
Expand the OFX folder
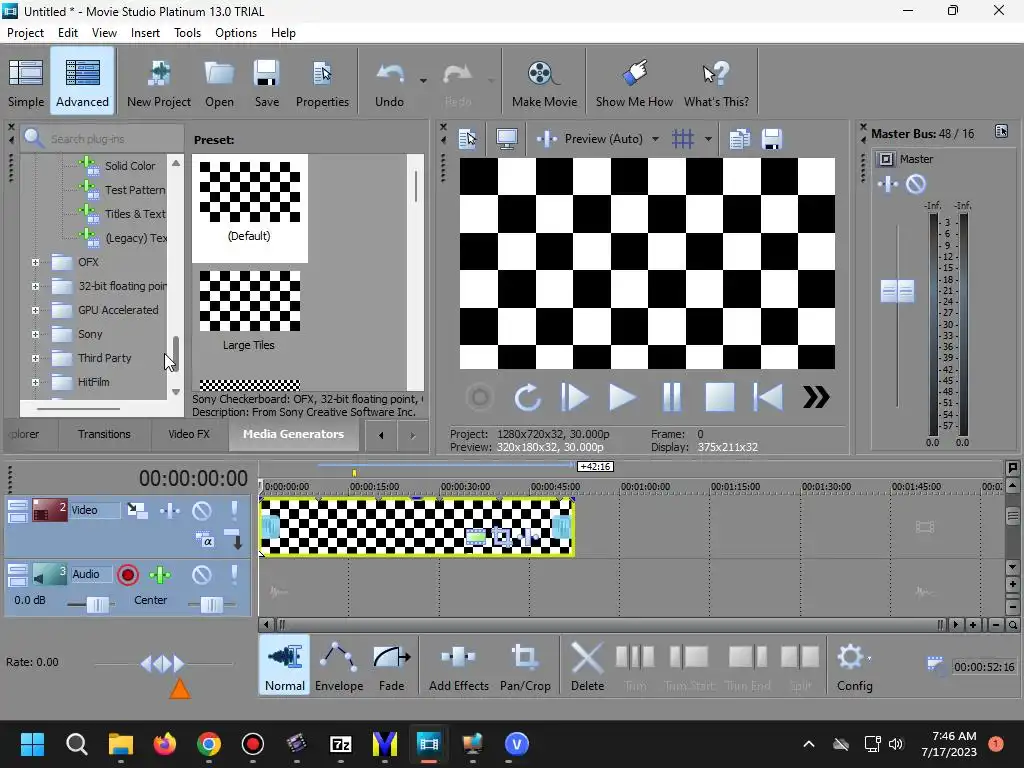35,263
